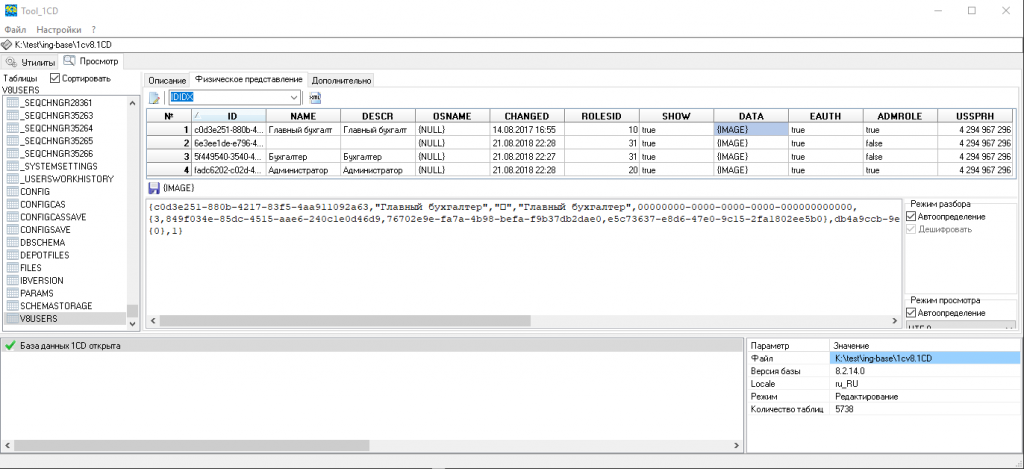The image size is (1024, 469).
Task: Click the CHANGED cell 14.08.2017 16:55
Action: (x=526, y=129)
